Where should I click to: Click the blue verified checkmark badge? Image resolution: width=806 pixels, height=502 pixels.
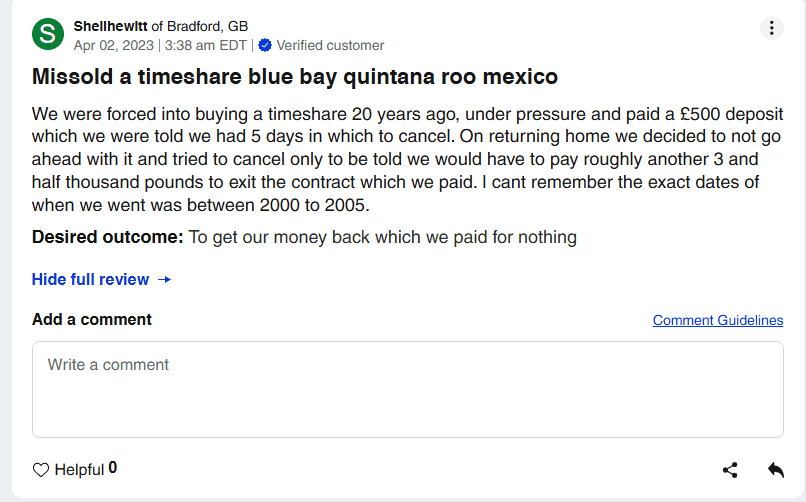tap(265, 45)
